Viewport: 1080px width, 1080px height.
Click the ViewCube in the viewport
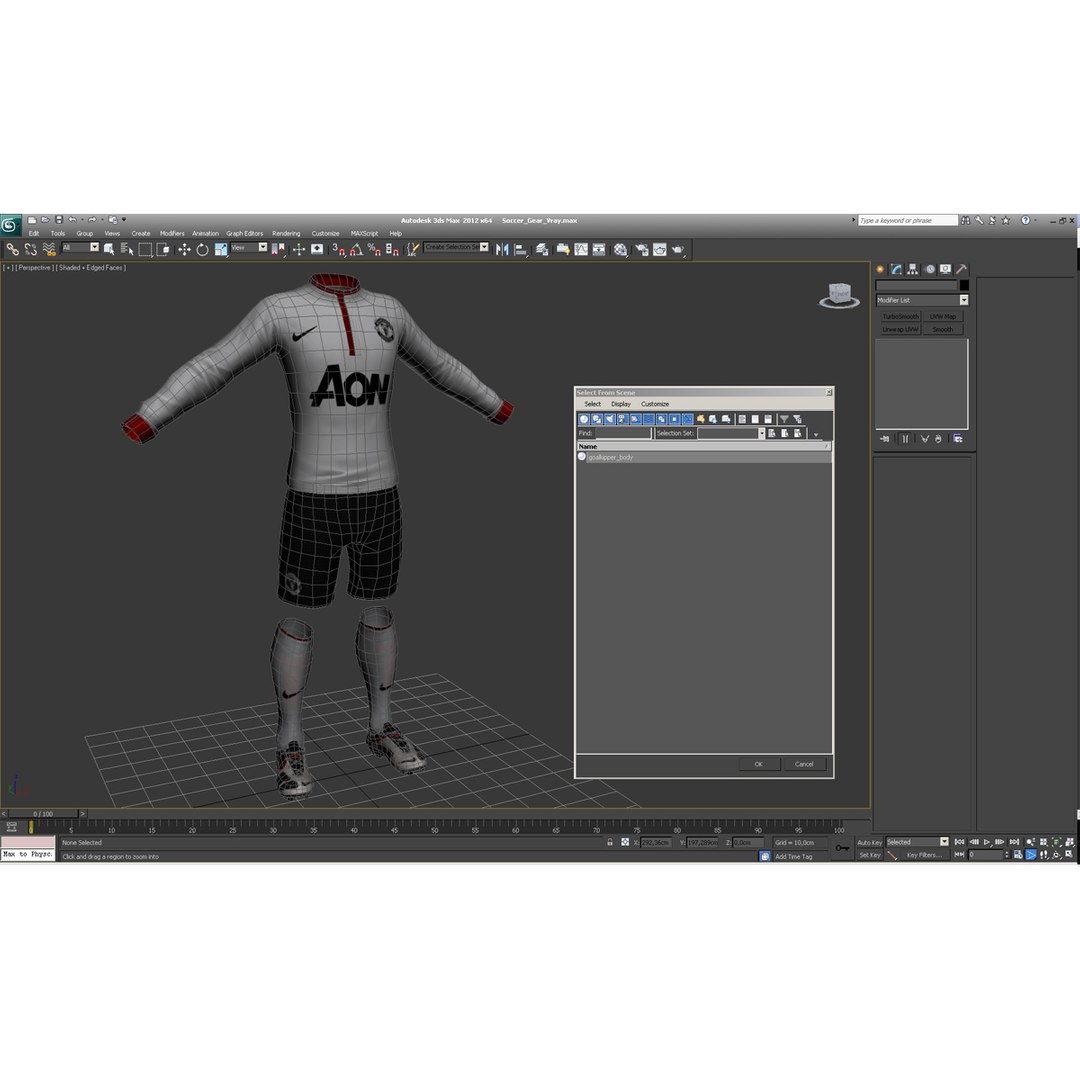pyautogui.click(x=839, y=294)
